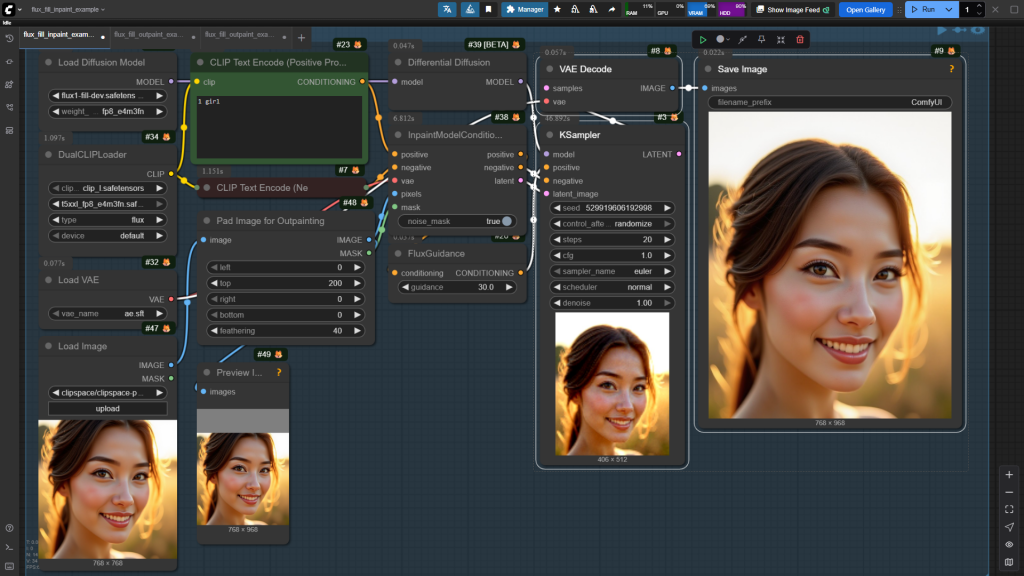Switch to the second flux_fill_outpaint tab

(x=239, y=35)
